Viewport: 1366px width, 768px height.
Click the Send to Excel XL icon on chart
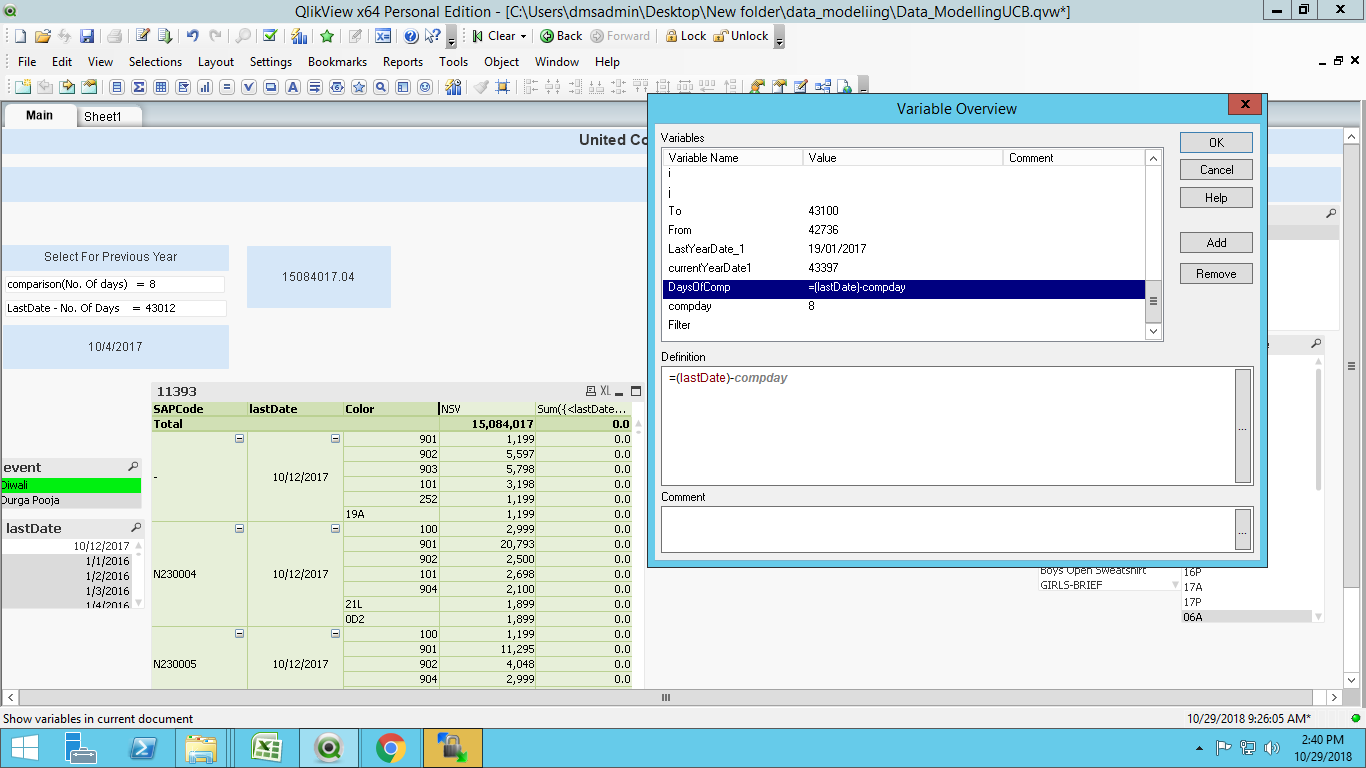605,391
